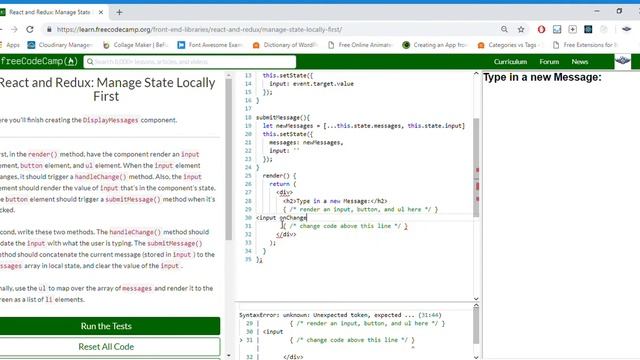Click the handleChange() term in first paragraph
This screenshot has width=640, height=360.
pos(100,177)
